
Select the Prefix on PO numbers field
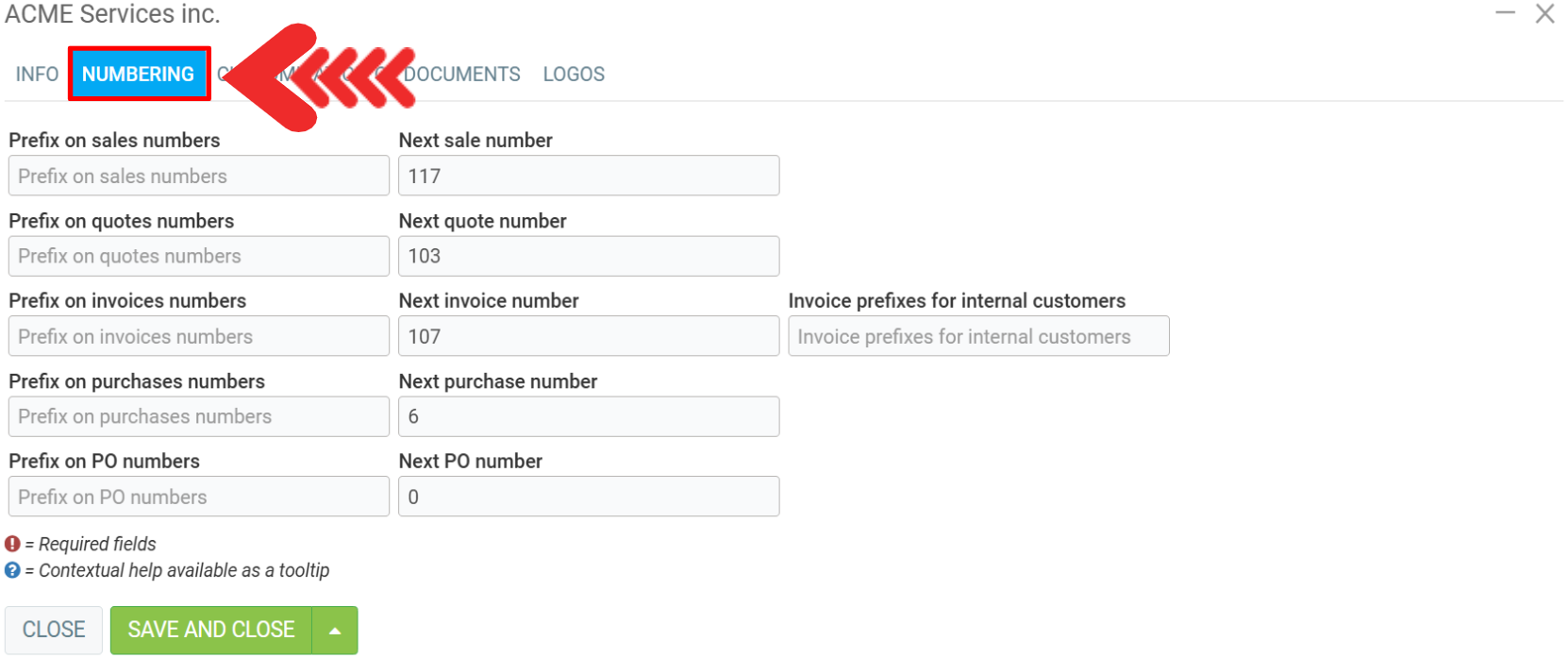click(198, 497)
